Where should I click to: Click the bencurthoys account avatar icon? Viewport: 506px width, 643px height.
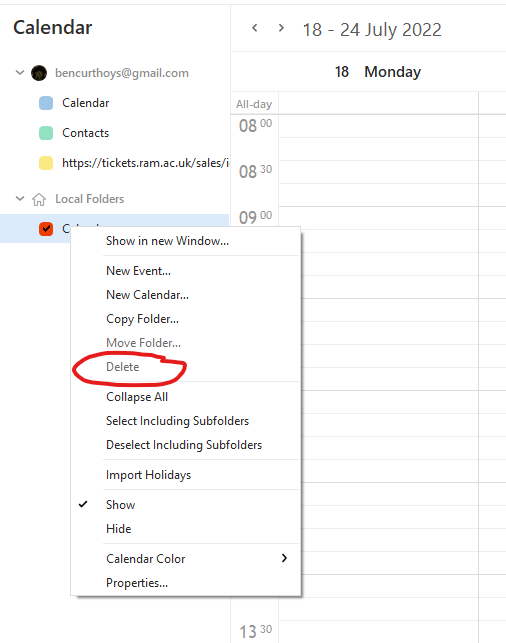click(x=39, y=73)
